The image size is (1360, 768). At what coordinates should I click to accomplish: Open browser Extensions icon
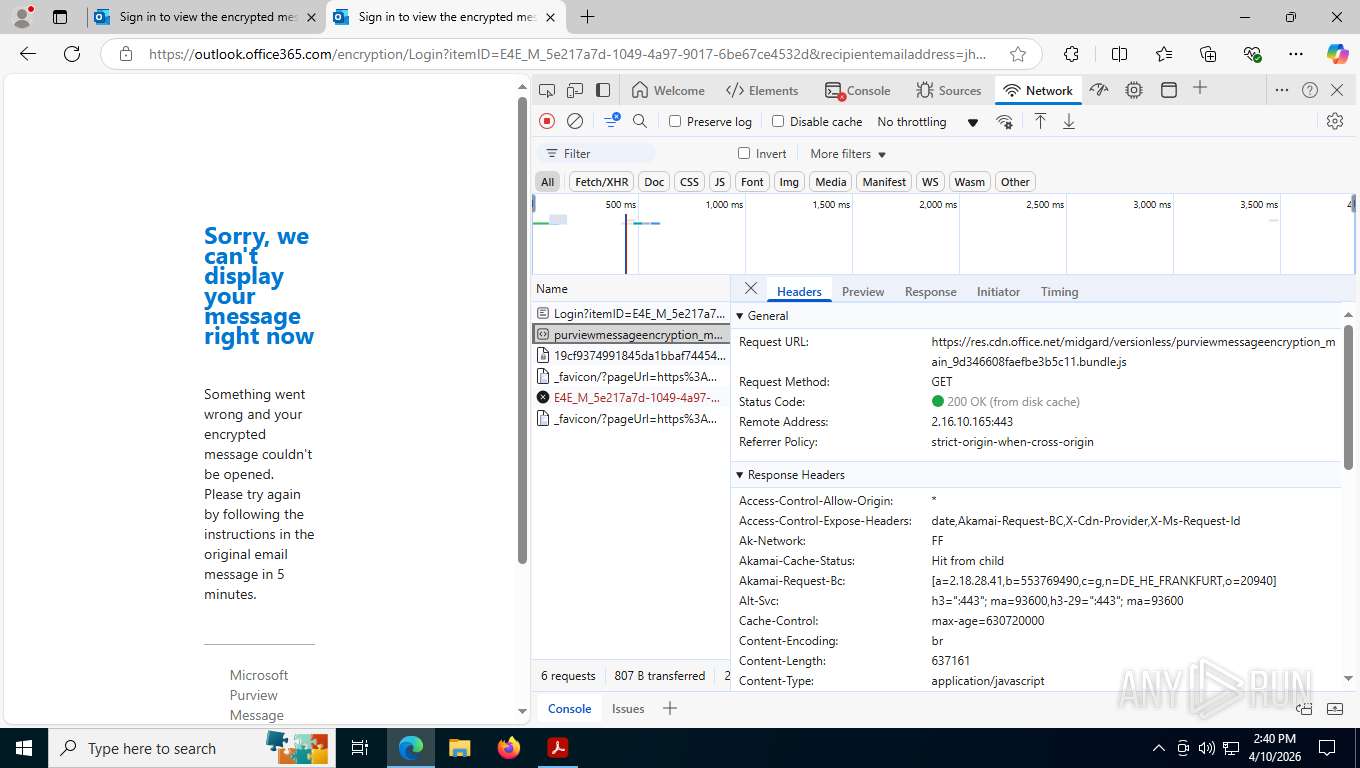tap(1071, 54)
